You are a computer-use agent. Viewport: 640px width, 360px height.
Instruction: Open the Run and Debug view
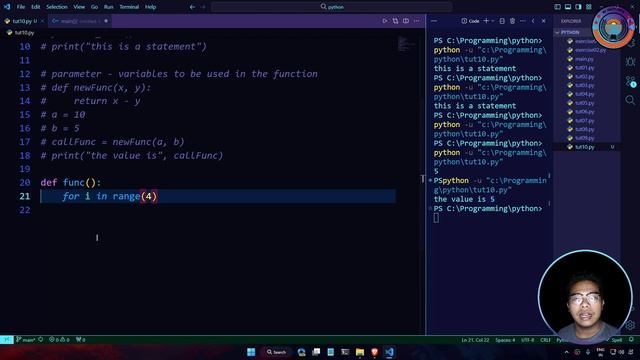[x=630, y=62]
